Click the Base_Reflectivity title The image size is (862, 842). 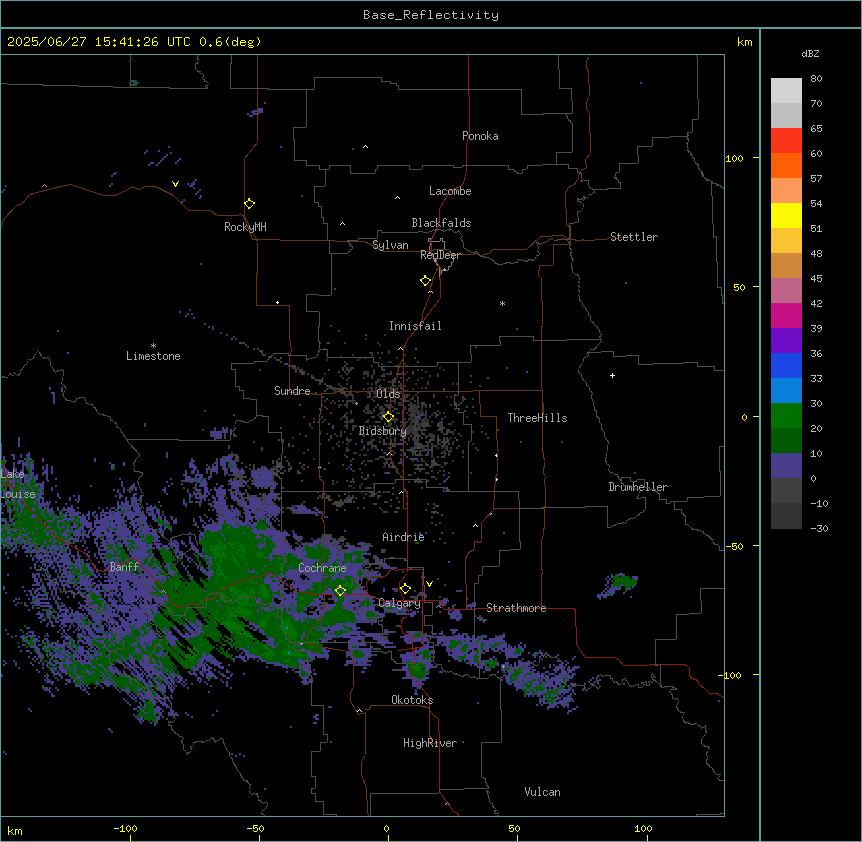(431, 15)
